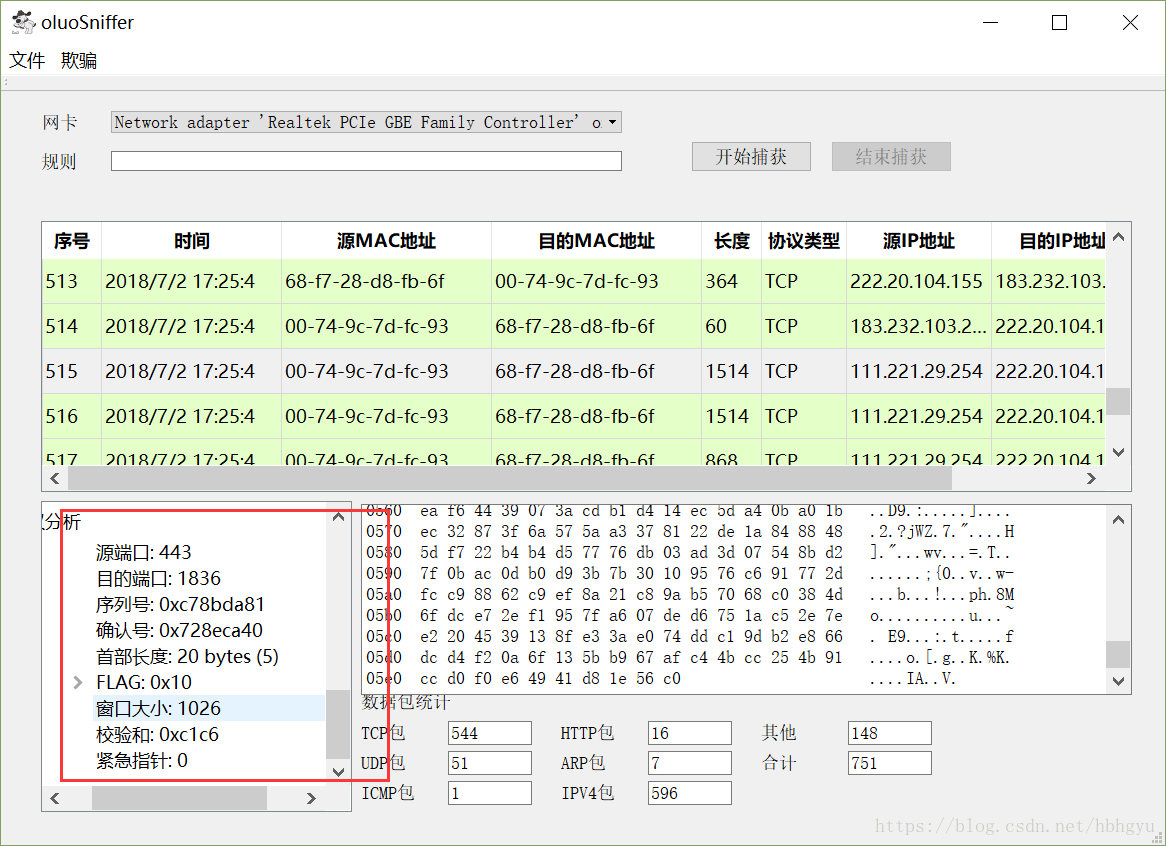Click the analysis tree vertical scrollbar thumb
The image size is (1166, 846).
pyautogui.click(x=338, y=724)
